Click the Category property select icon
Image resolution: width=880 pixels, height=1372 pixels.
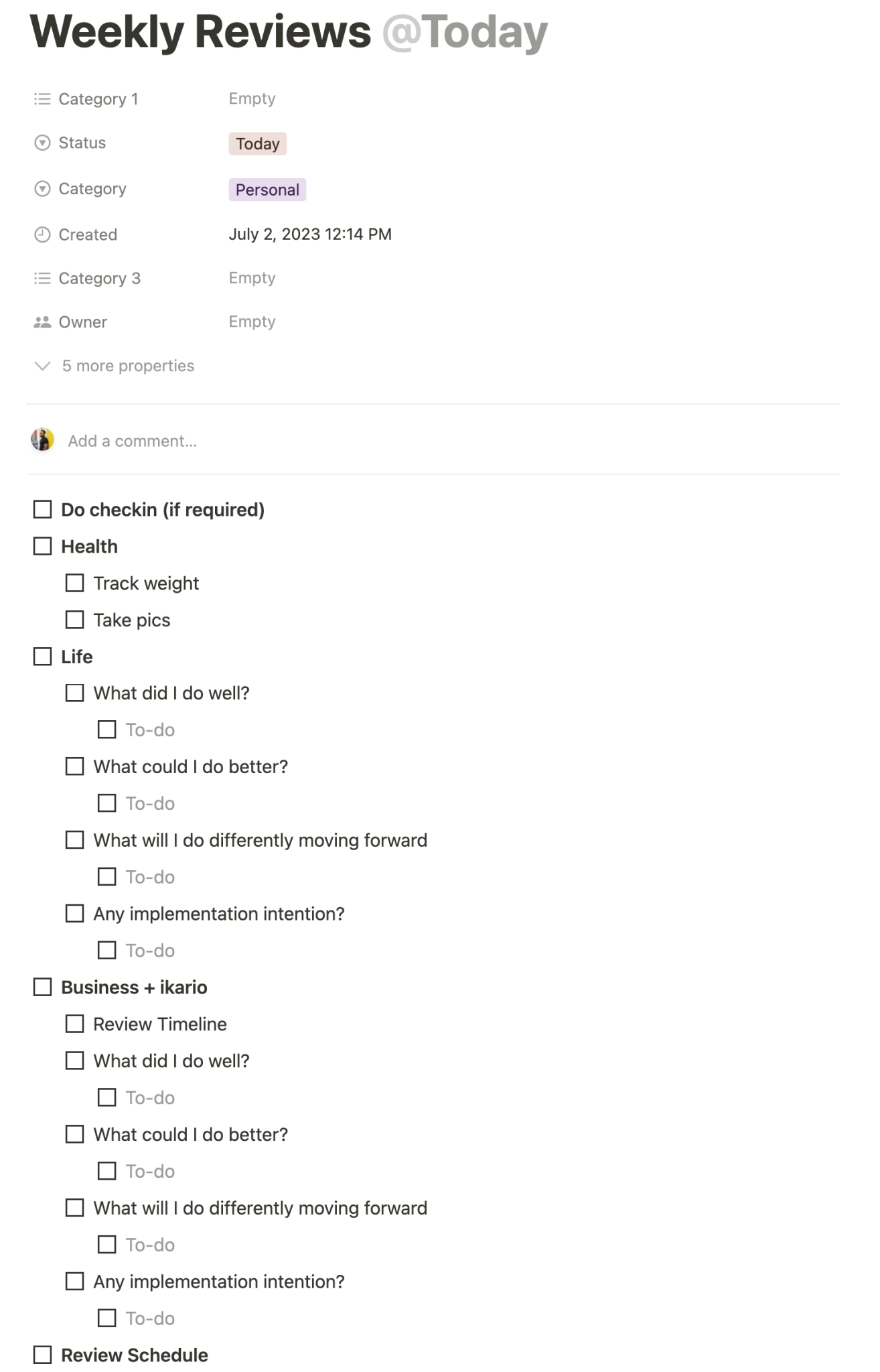tap(42, 189)
